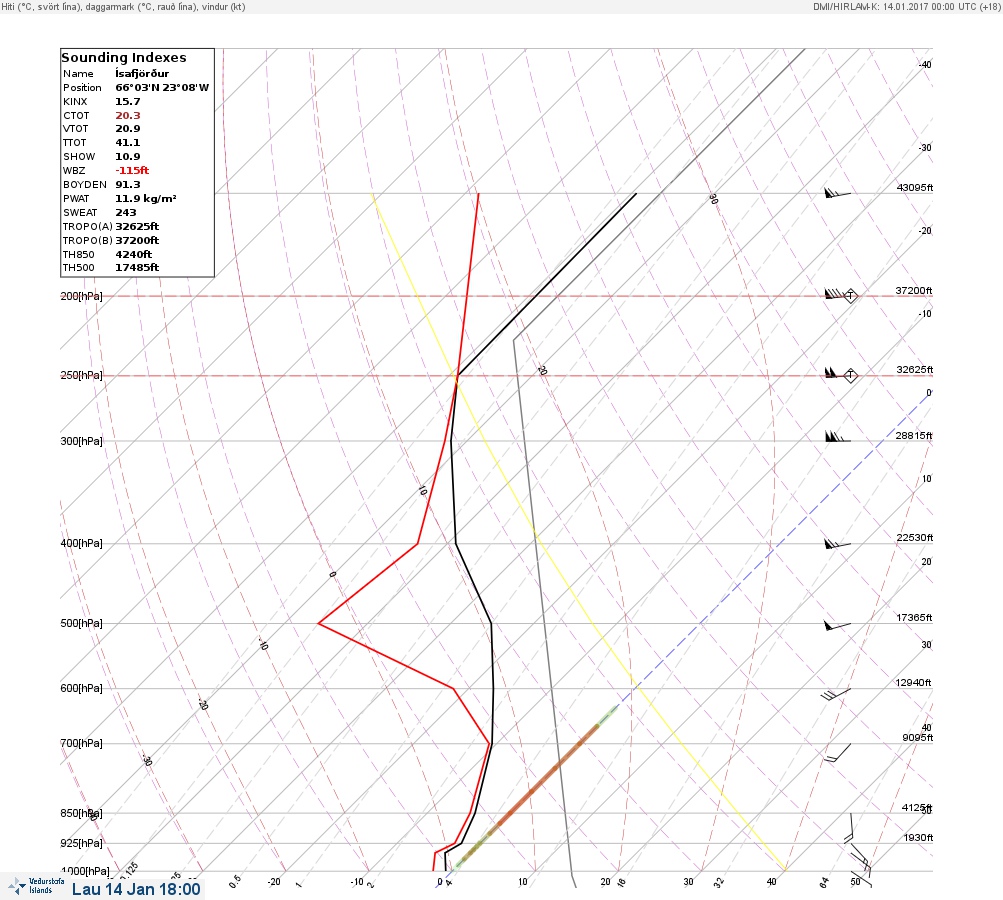Click the red CTOT value 20.3

(127, 116)
